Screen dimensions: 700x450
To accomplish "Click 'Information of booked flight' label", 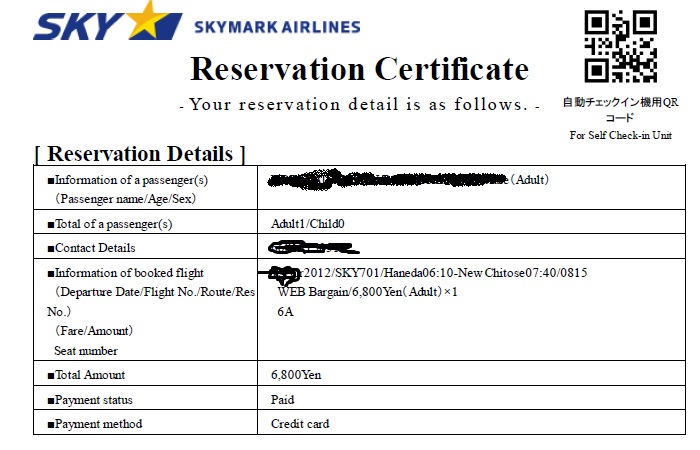I will (x=126, y=273).
